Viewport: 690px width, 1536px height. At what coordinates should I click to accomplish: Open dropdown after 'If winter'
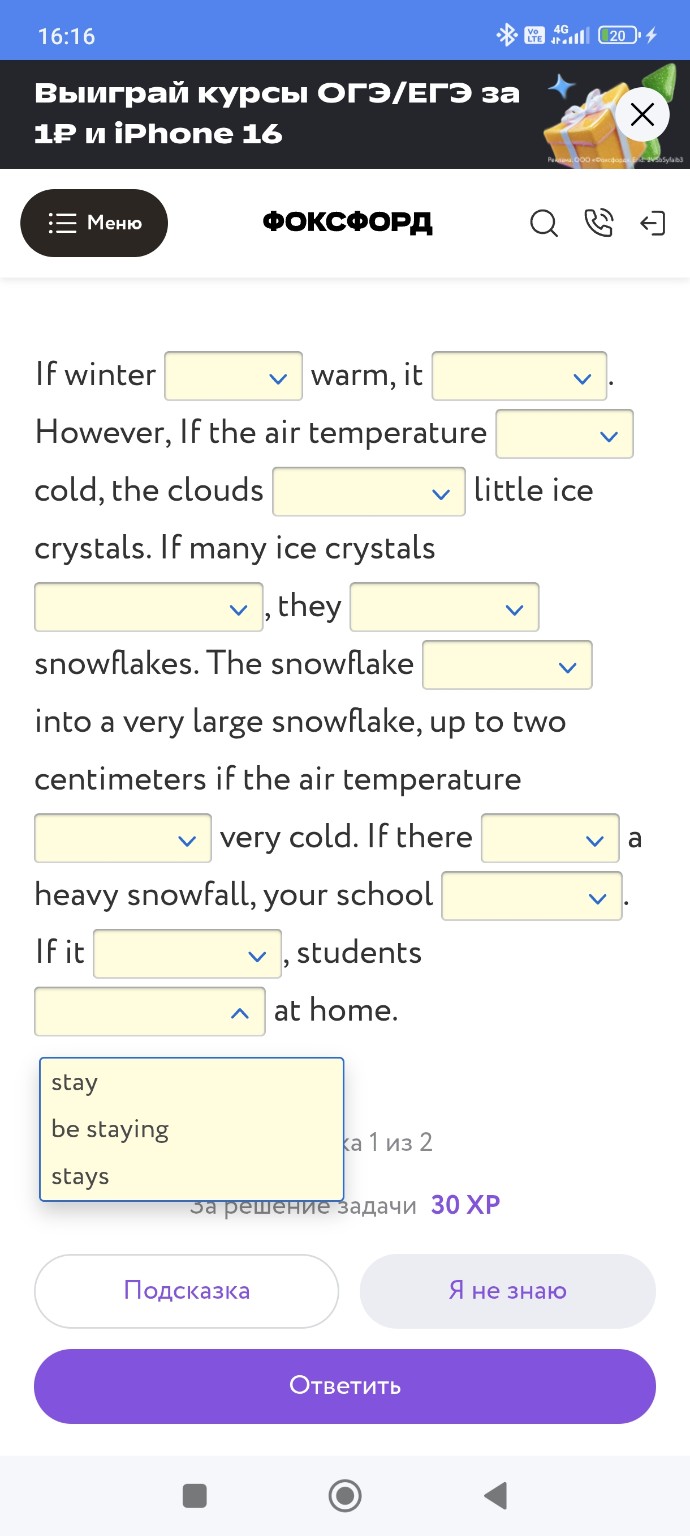[234, 376]
